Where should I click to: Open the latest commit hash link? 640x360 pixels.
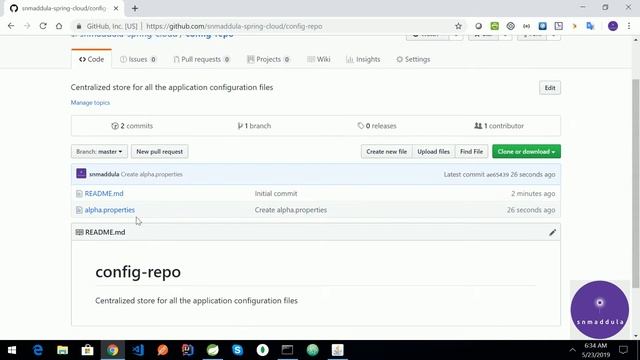point(497,174)
